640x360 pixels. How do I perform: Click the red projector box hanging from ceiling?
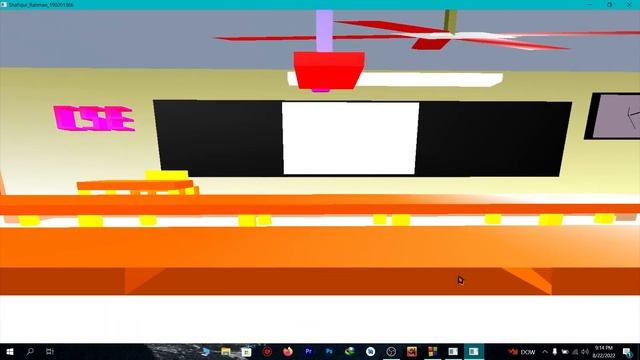coord(329,70)
